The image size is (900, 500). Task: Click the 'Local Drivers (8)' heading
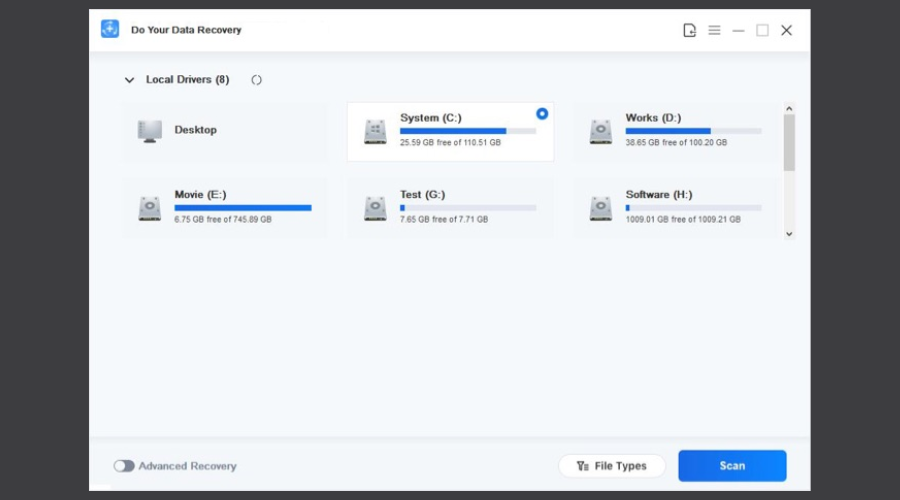(187, 79)
